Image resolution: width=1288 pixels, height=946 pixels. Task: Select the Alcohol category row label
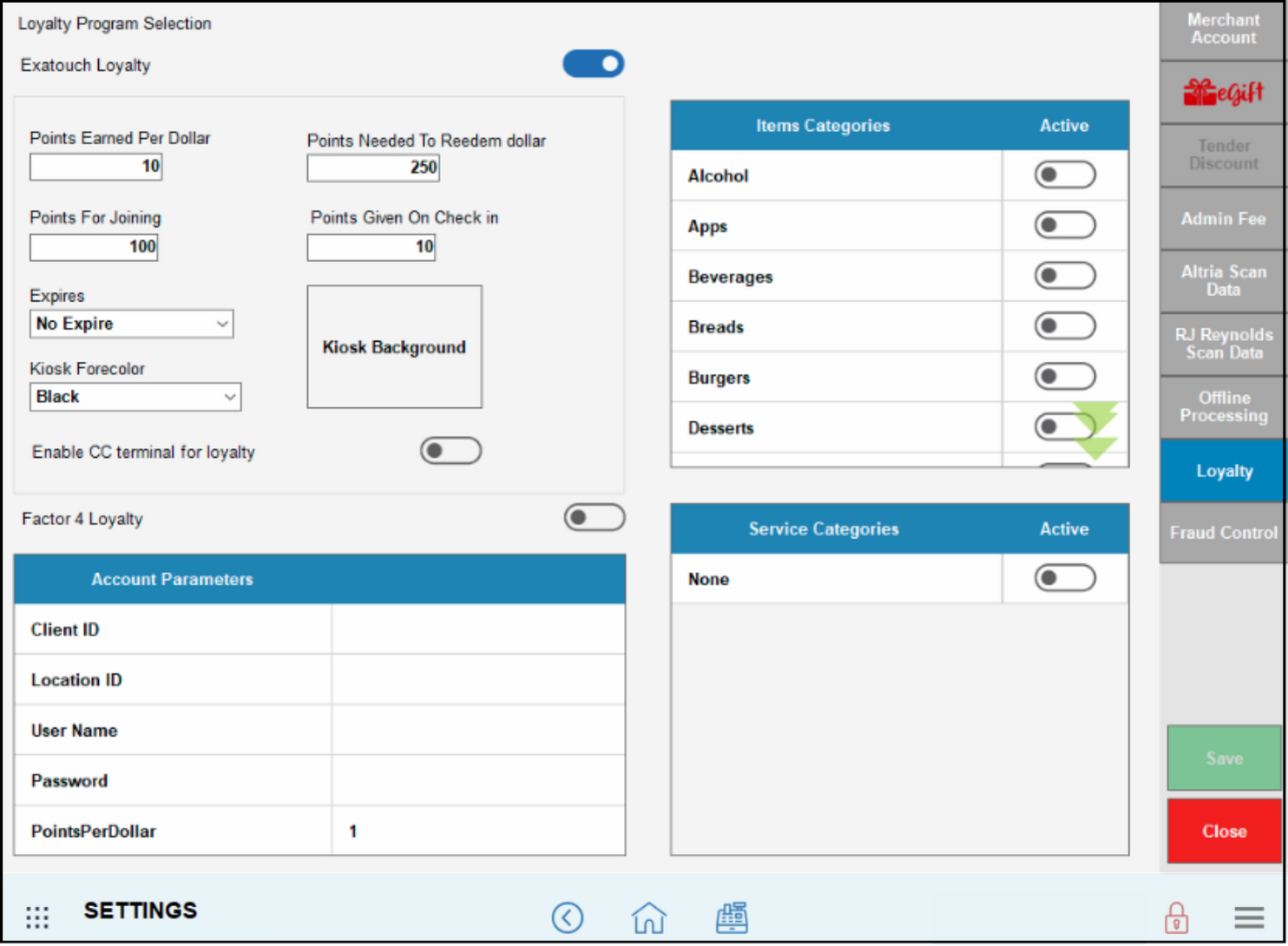(x=718, y=176)
